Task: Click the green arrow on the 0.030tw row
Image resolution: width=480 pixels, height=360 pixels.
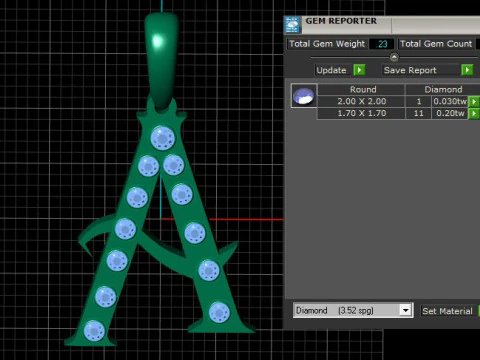Action: coord(474,101)
